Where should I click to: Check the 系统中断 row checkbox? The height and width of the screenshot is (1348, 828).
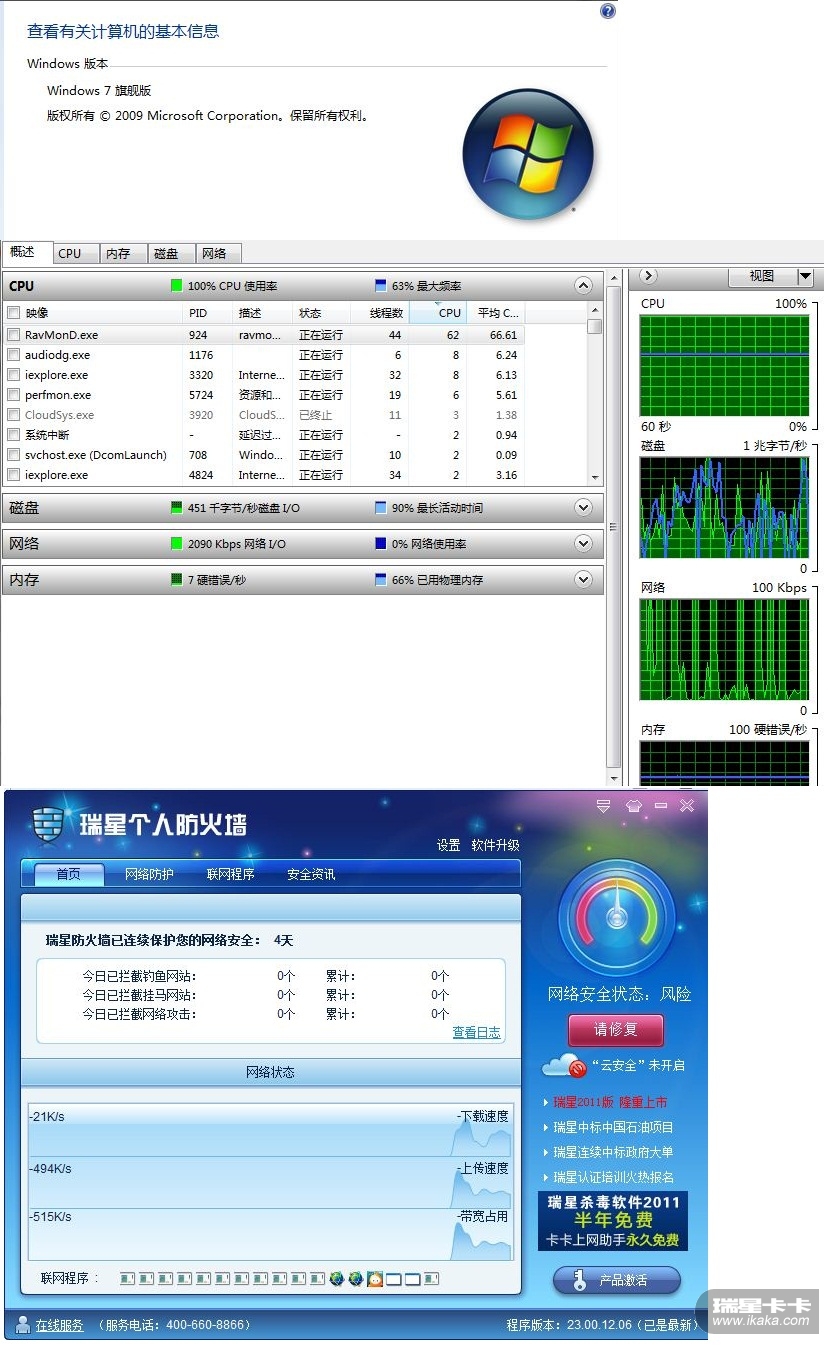click(13, 435)
